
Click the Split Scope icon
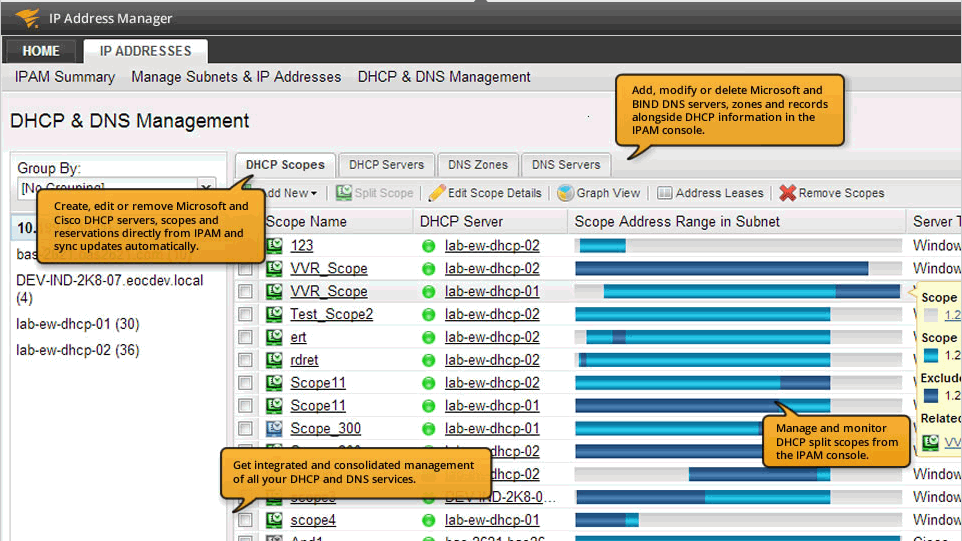[344, 193]
